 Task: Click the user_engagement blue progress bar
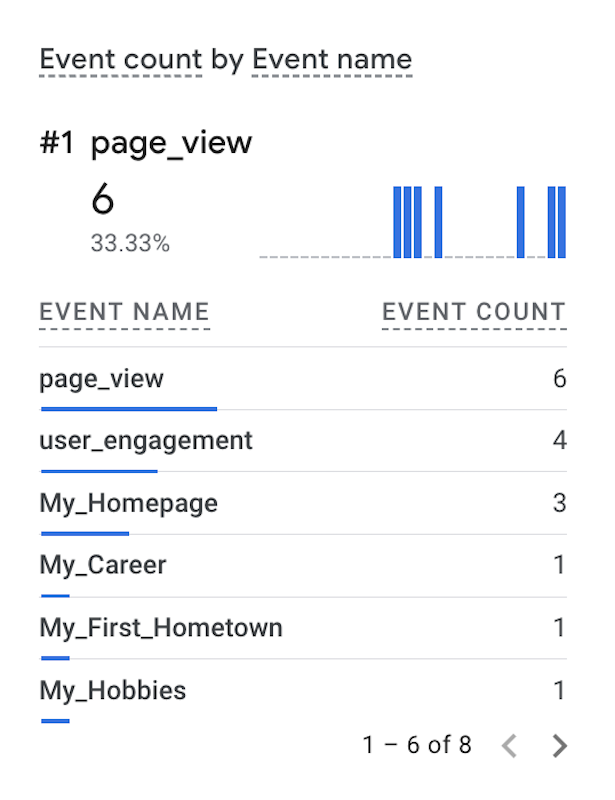pyautogui.click(x=99, y=470)
